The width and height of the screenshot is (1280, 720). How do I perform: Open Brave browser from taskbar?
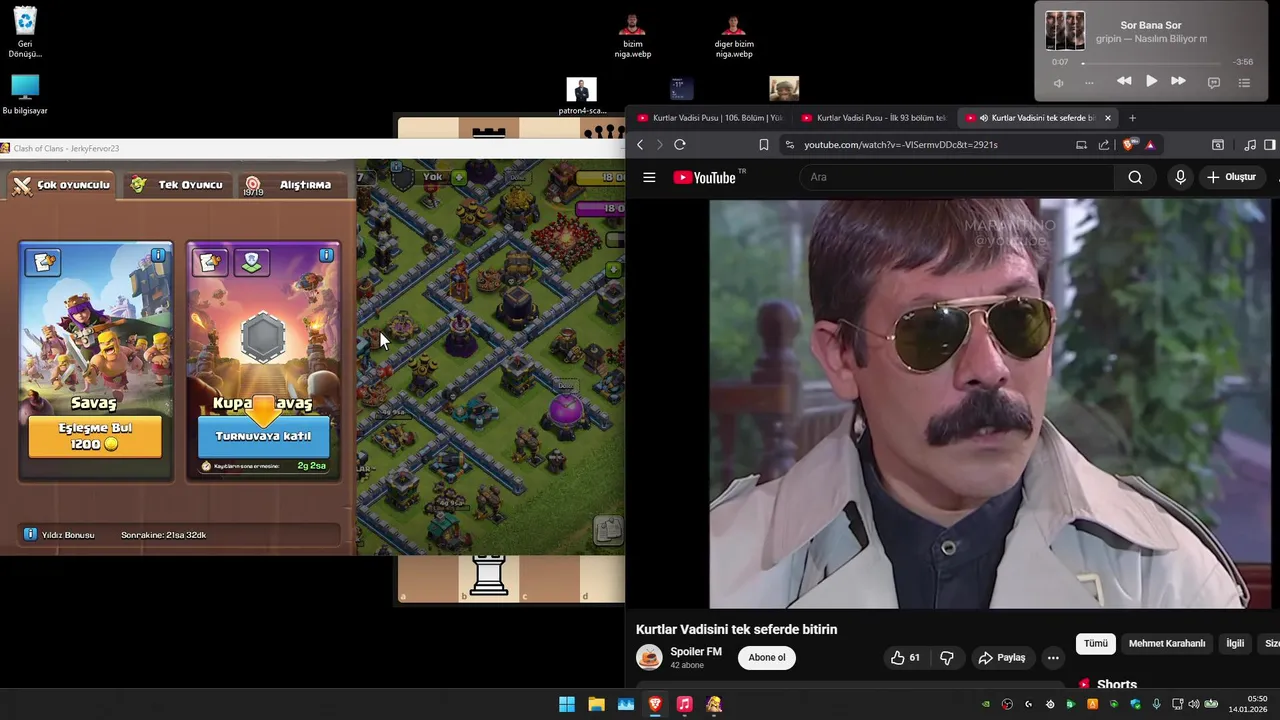point(655,704)
